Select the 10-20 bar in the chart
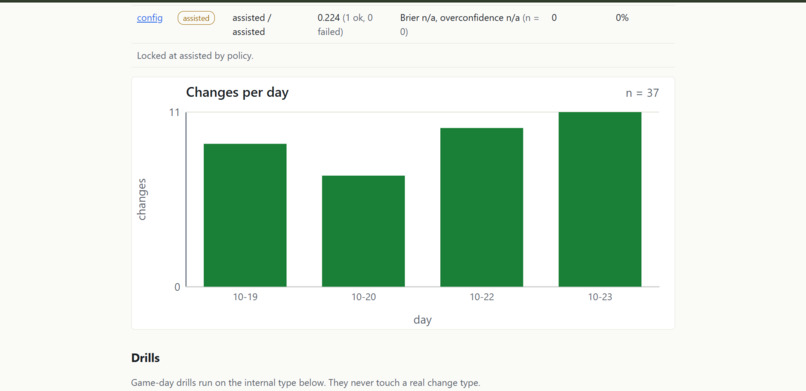The height and width of the screenshot is (391, 806). (363, 231)
